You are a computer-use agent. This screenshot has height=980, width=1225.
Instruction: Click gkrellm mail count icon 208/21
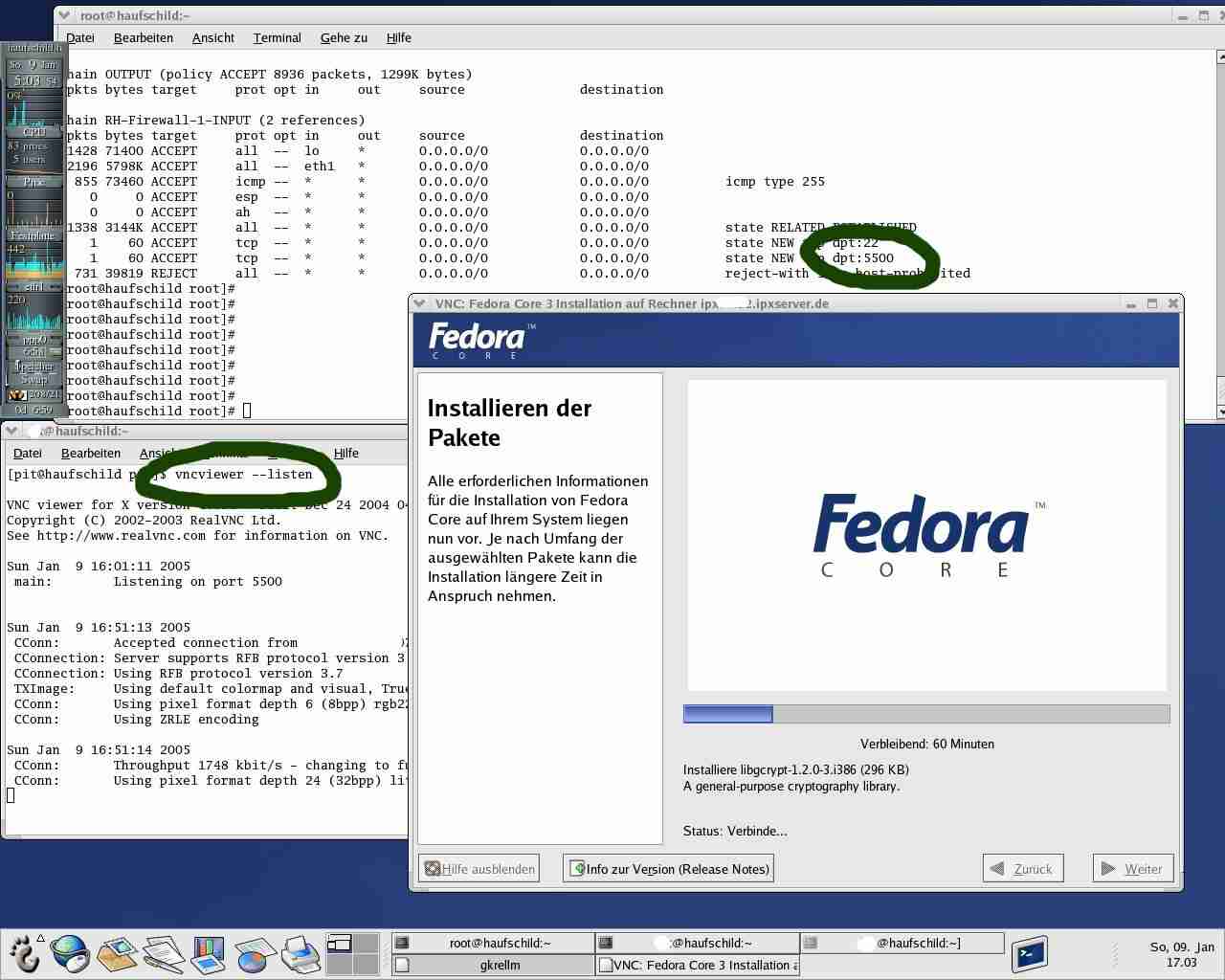pos(34,394)
